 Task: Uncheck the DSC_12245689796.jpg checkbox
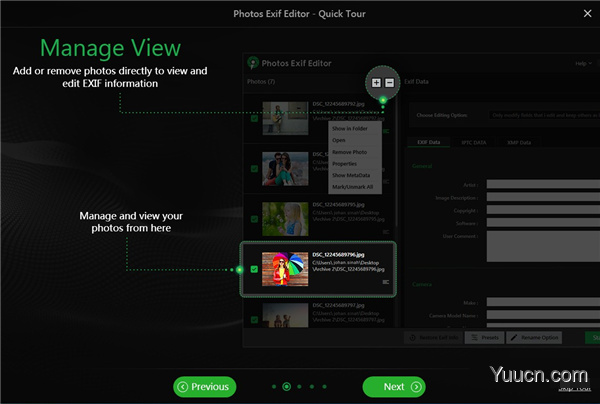[x=254, y=269]
